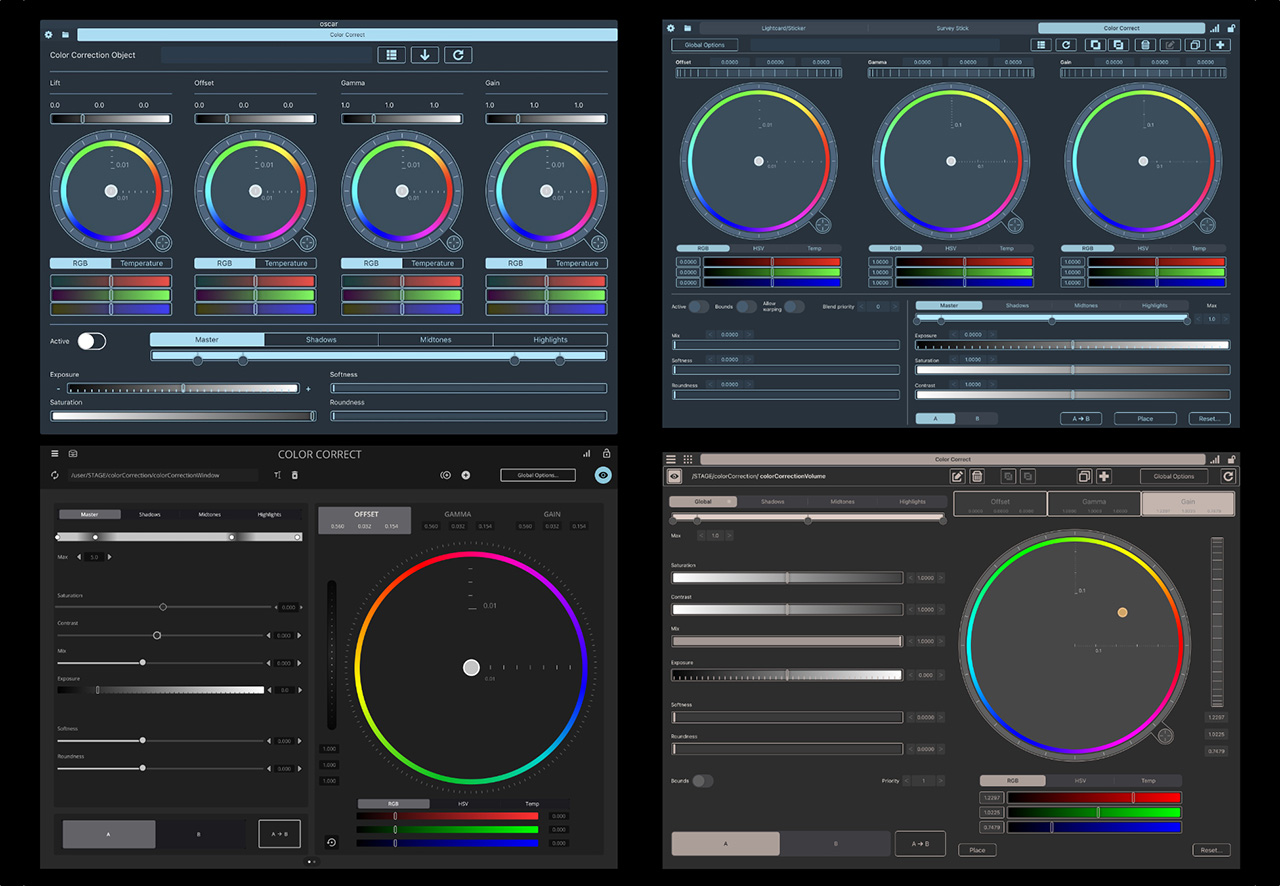Click the refresh icon in top-right panel toolbar

pos(1066,44)
